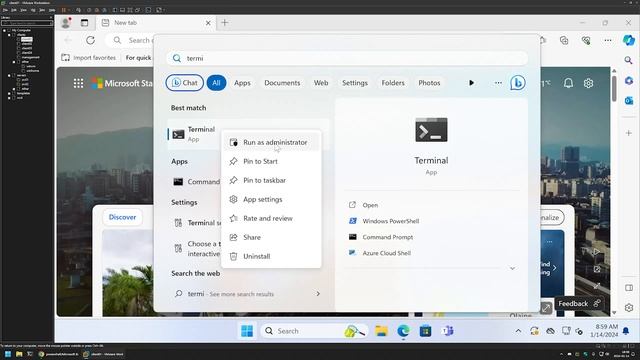Click the taskbar Search box
640x360 pixels.
tap(314, 331)
